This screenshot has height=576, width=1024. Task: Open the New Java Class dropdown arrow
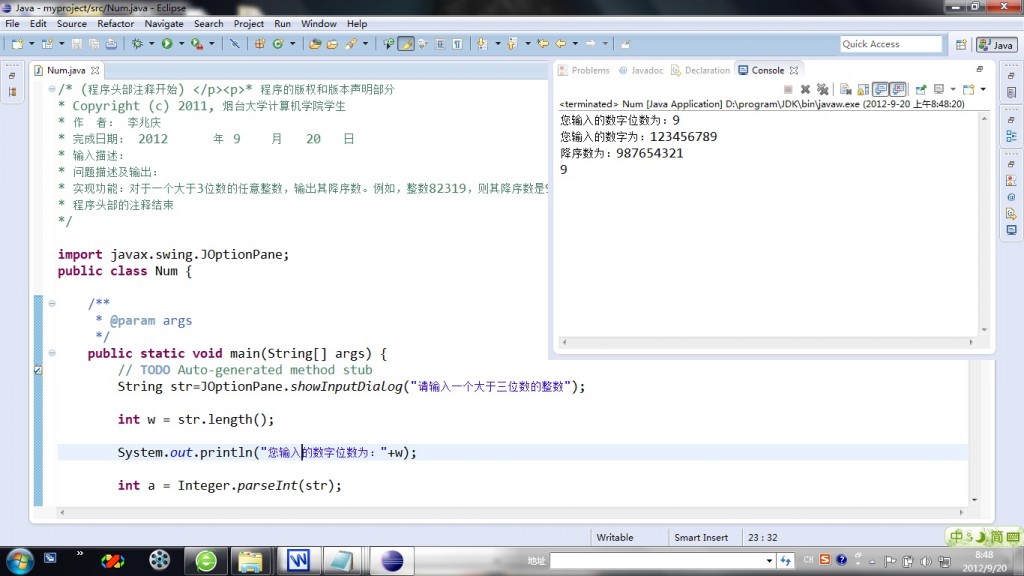(293, 44)
